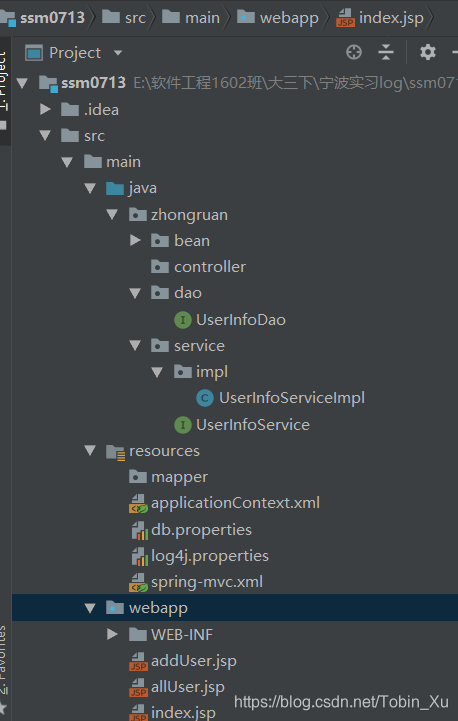Select webapp in the breadcrumb bar
The image size is (458, 721).
point(289,18)
